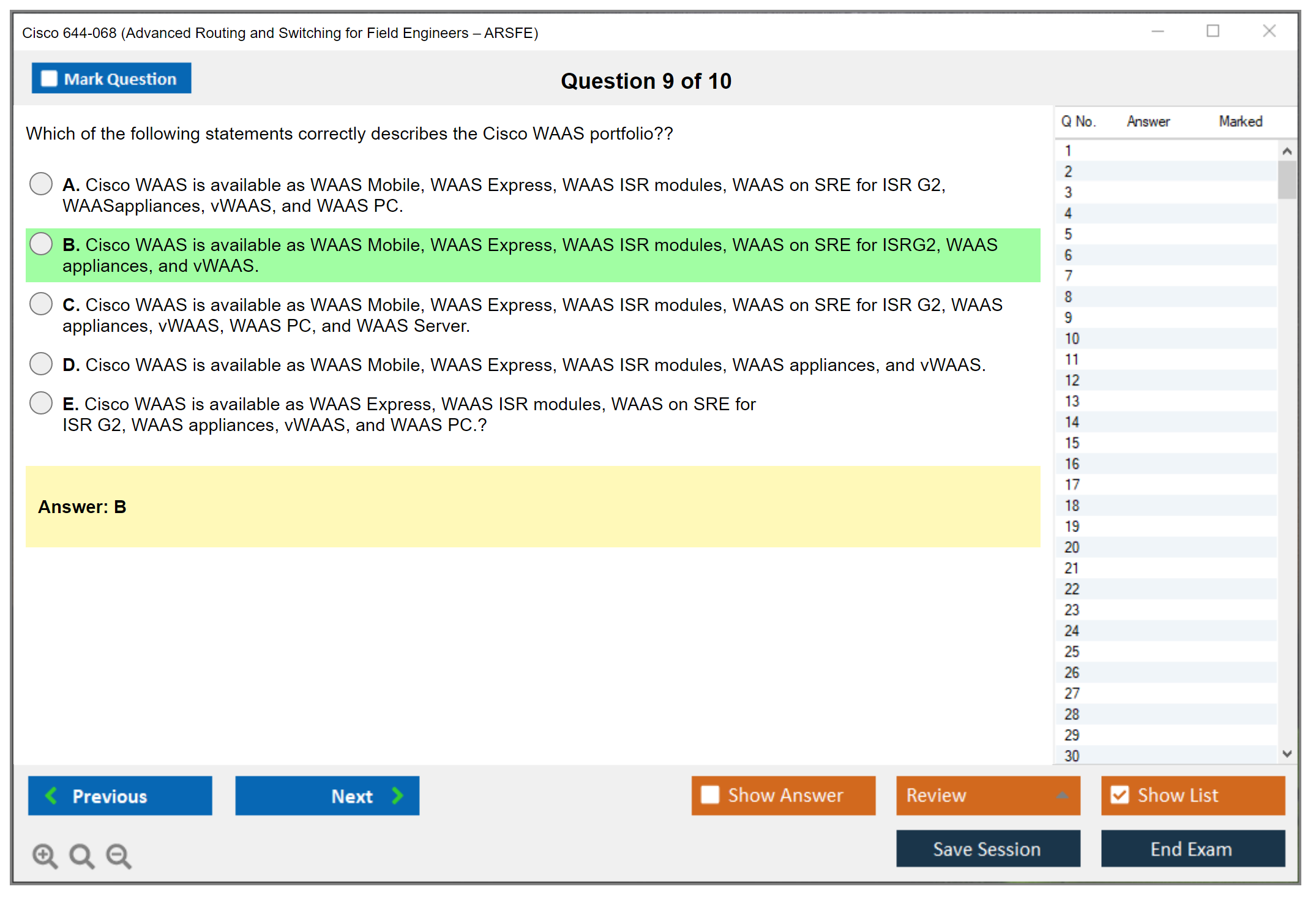Click the zoom in magnifier icon

coord(45,855)
